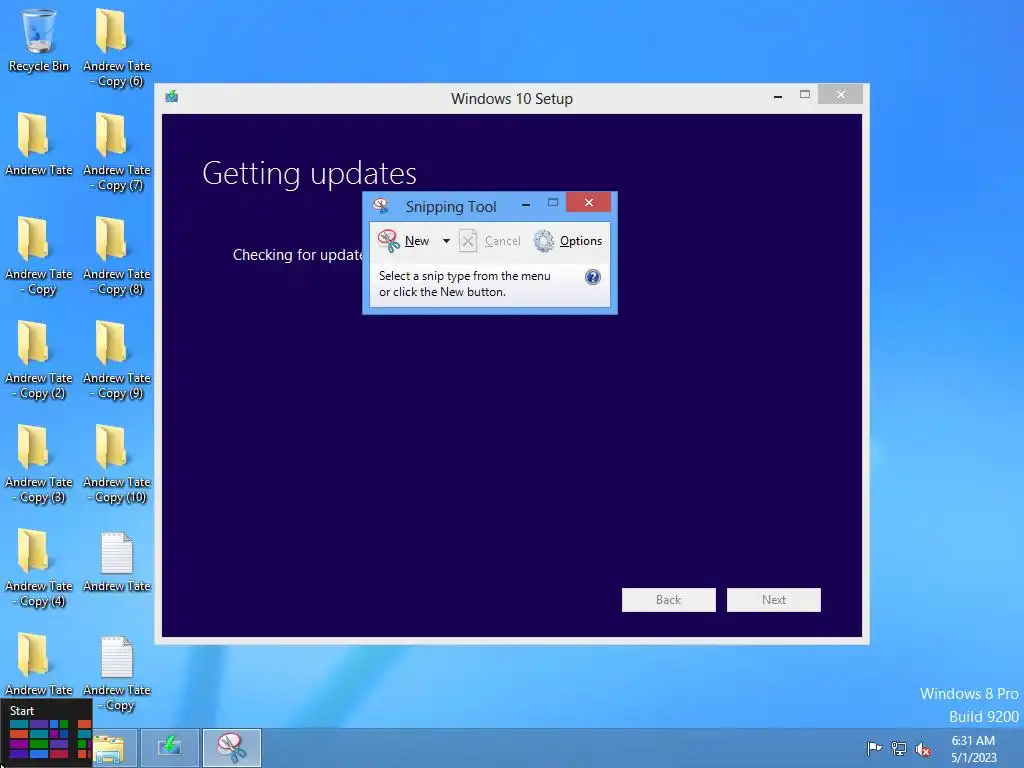Switch to Windows 10 Setup taskbar button

(x=169, y=748)
